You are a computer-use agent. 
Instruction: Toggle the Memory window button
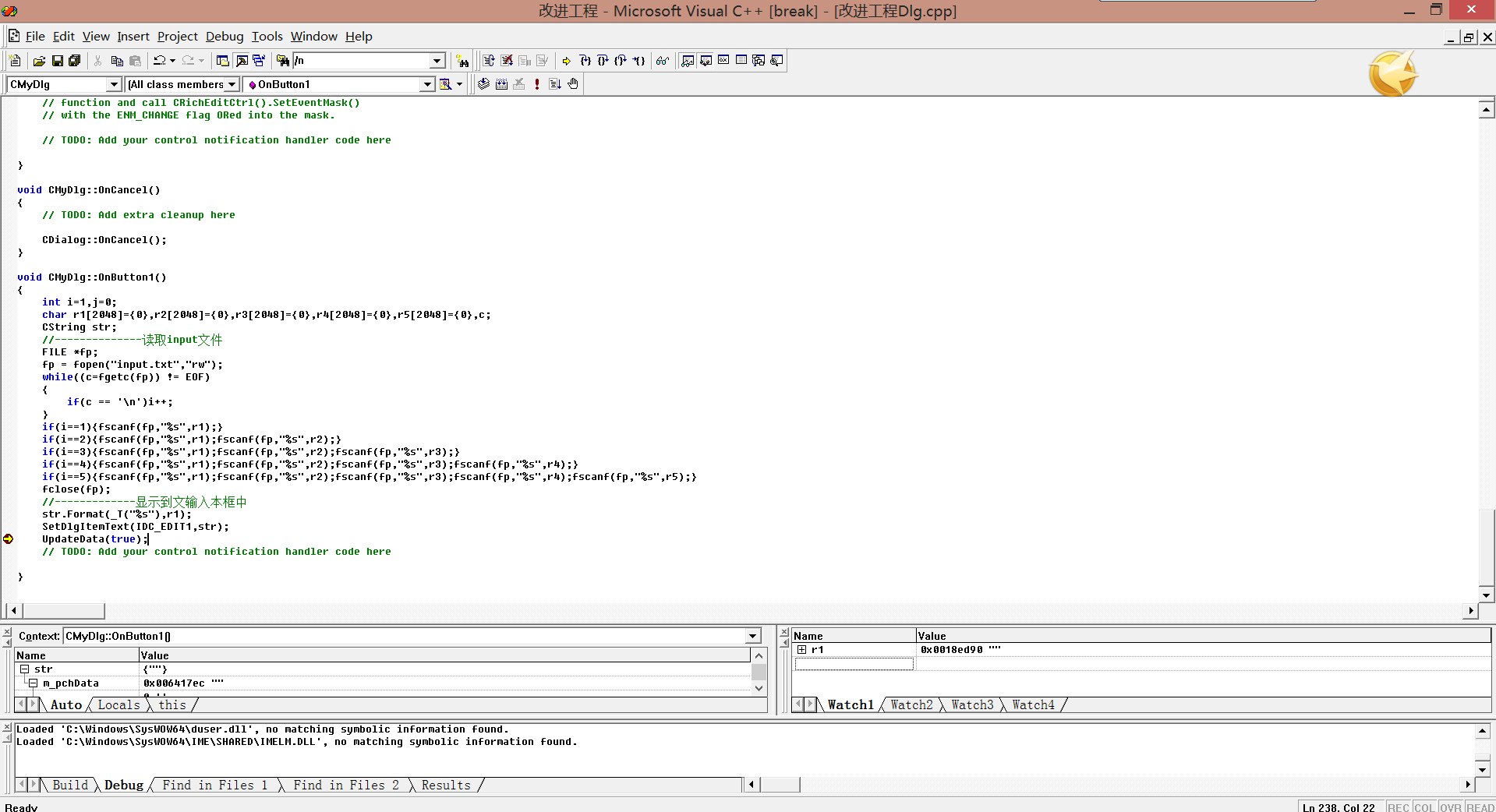(741, 61)
